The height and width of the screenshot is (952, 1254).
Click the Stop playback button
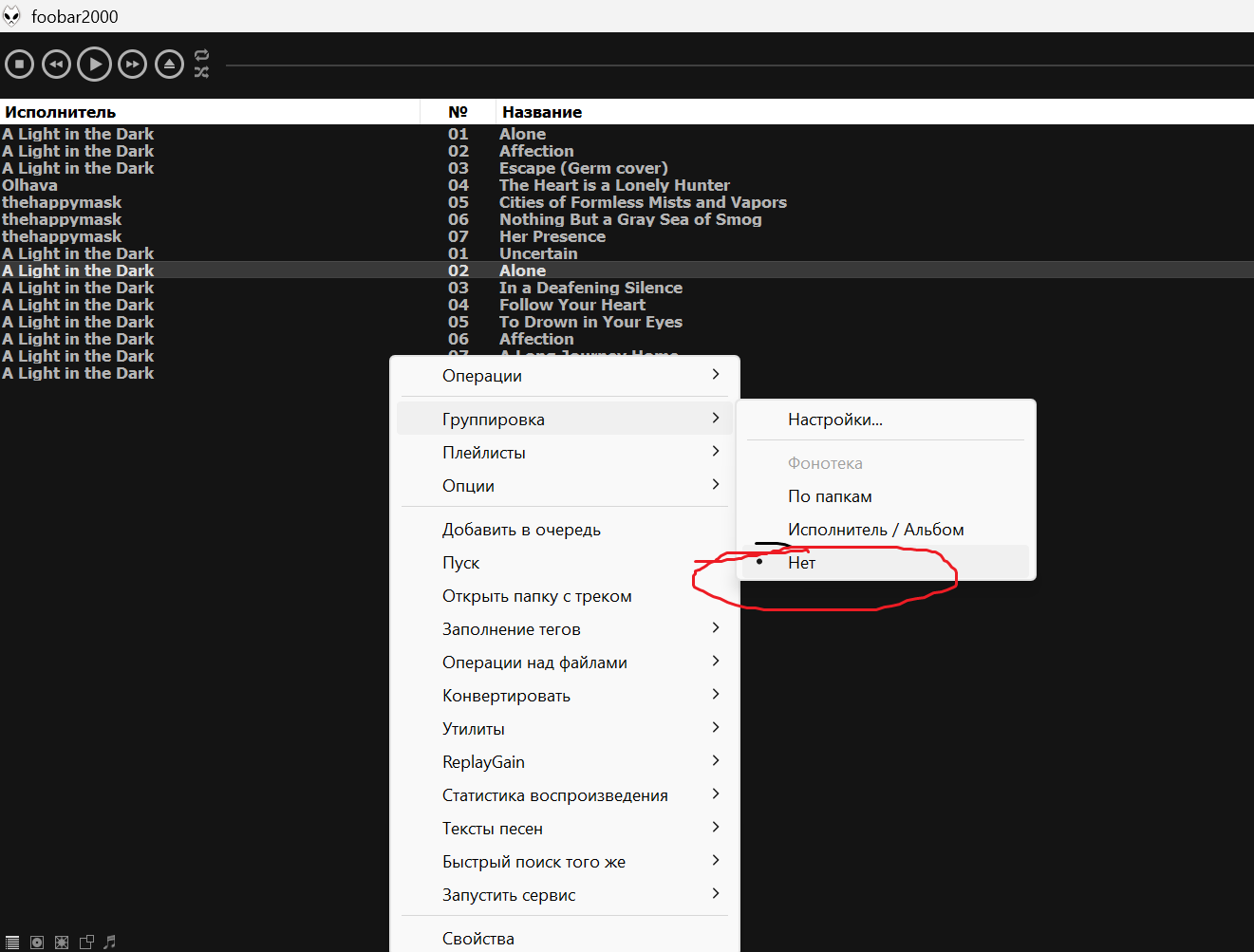pos(19,65)
